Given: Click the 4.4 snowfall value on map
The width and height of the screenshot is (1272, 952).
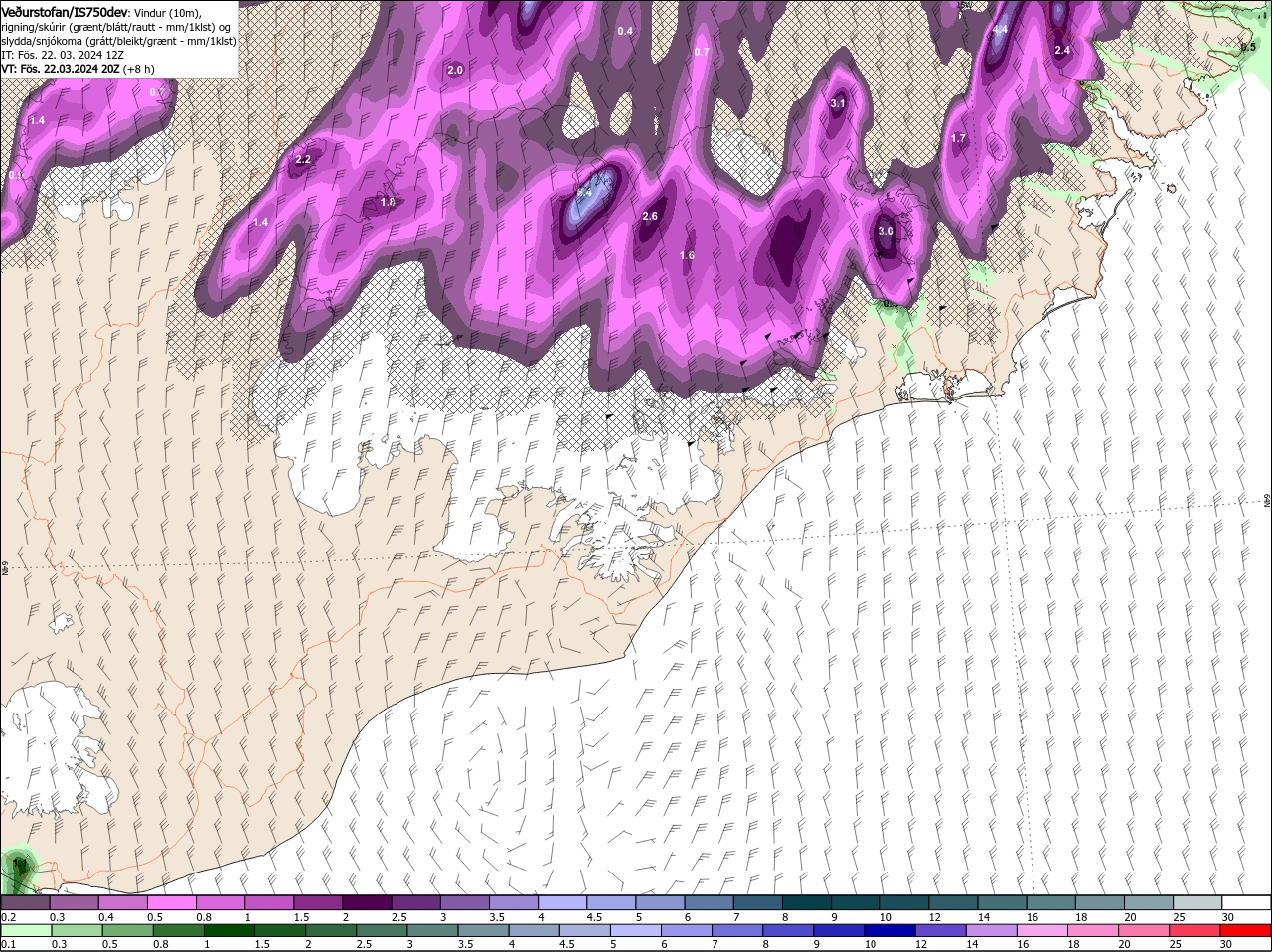Looking at the screenshot, I should [1000, 29].
